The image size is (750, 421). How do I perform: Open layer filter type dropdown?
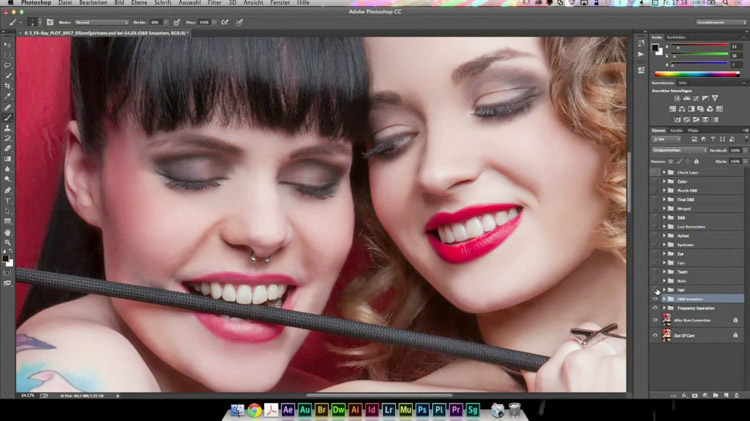coord(666,139)
